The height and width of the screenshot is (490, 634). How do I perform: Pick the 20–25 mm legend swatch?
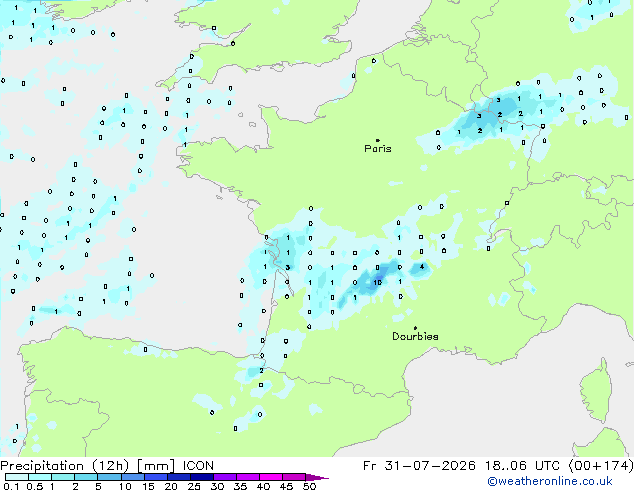pos(178,477)
